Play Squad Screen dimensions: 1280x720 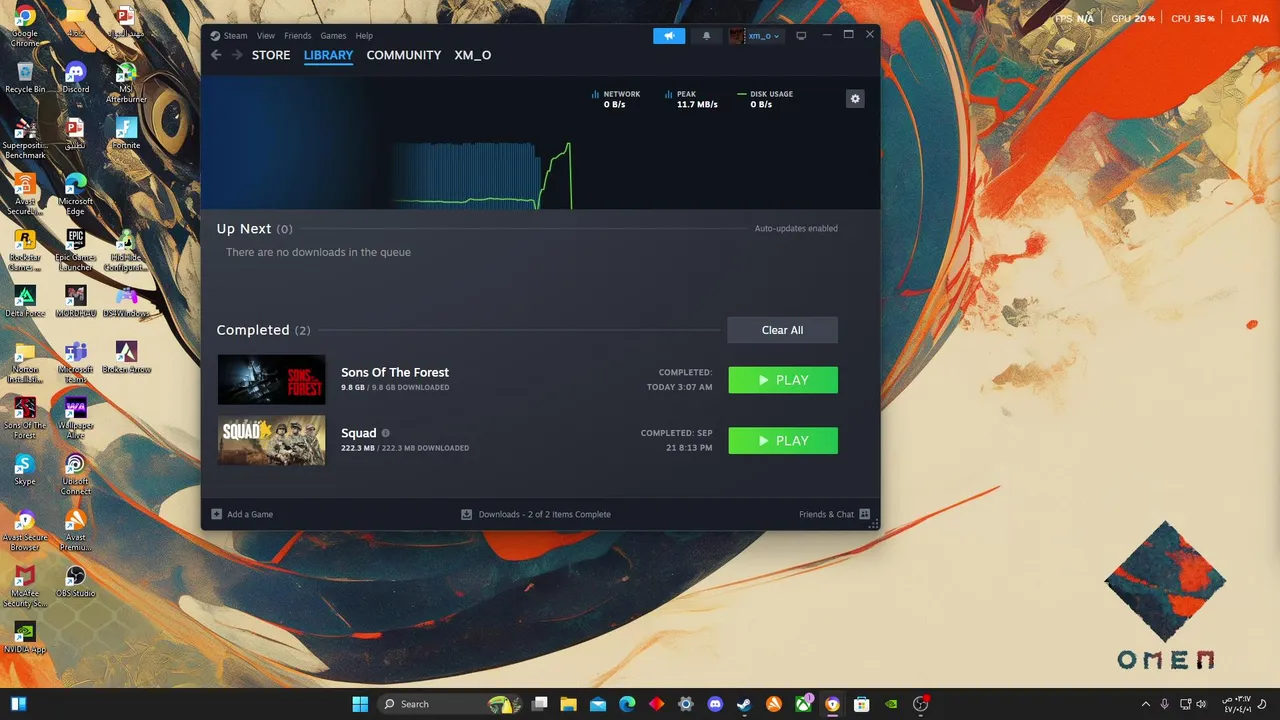coord(783,441)
